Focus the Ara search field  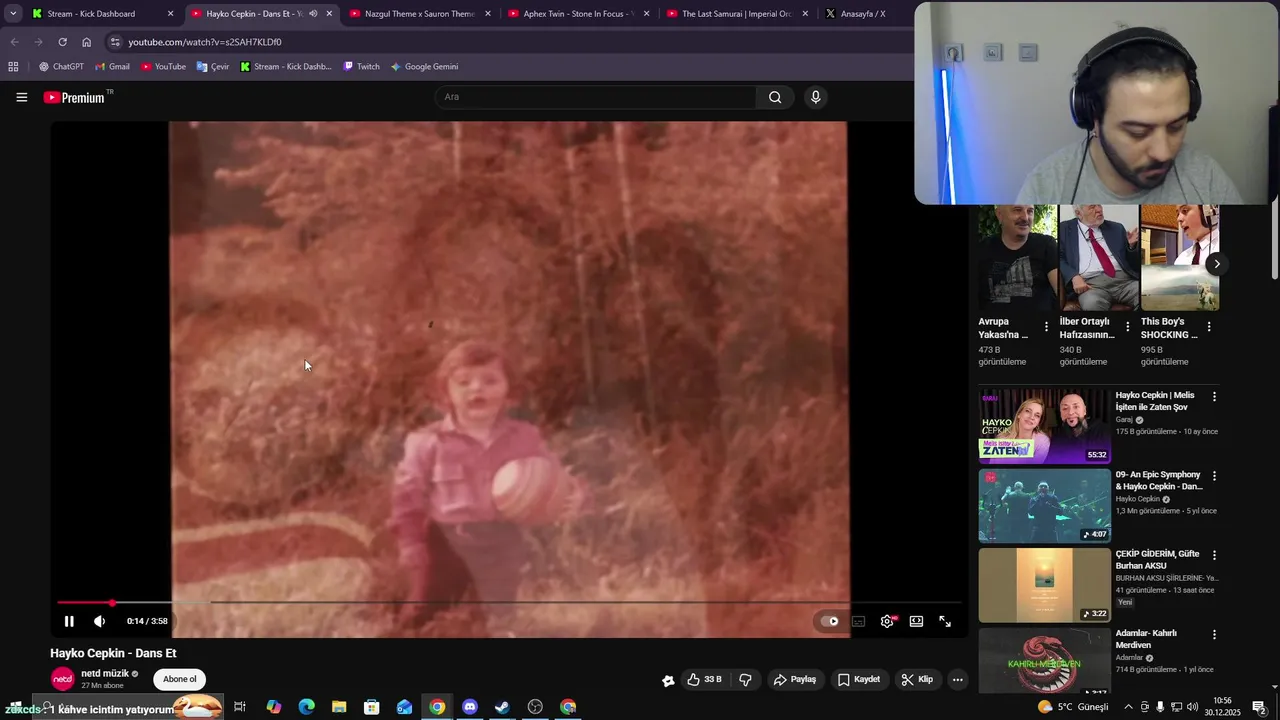595,97
